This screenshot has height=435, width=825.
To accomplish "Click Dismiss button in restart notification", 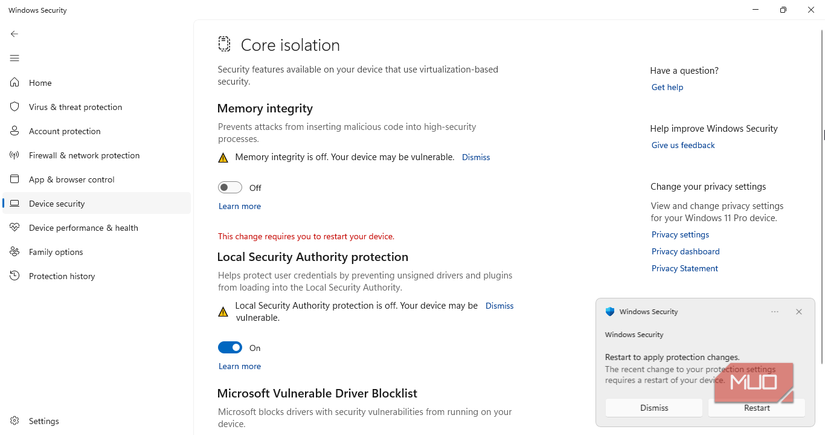I will (654, 408).
